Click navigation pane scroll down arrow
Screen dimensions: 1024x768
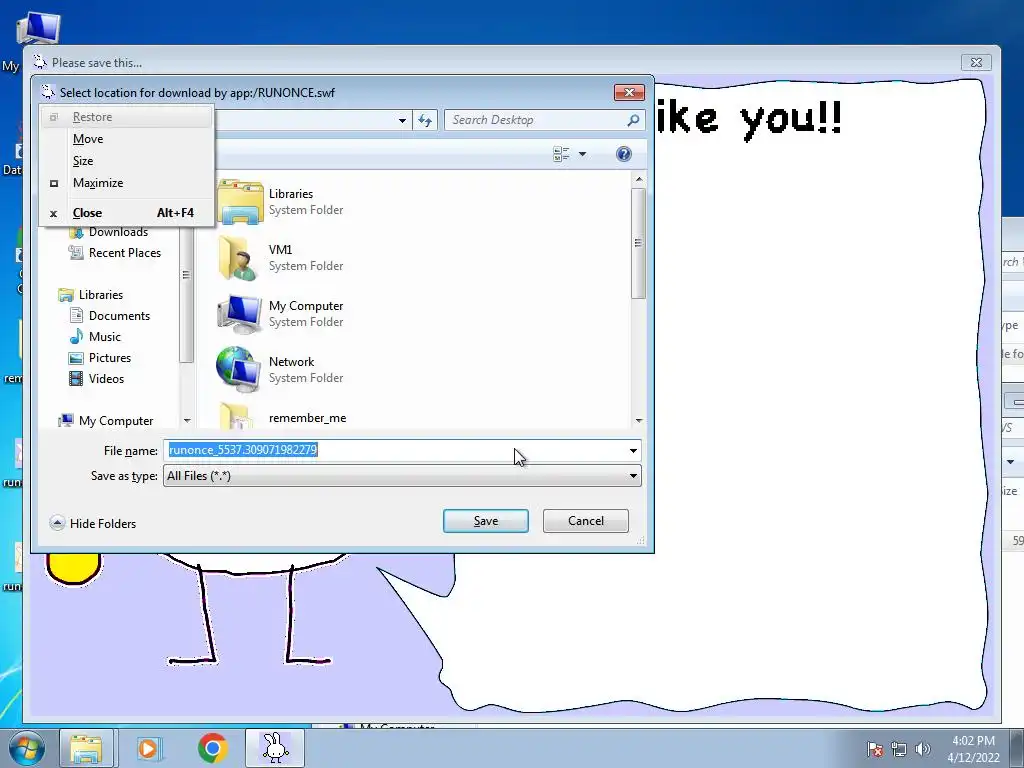click(x=187, y=421)
